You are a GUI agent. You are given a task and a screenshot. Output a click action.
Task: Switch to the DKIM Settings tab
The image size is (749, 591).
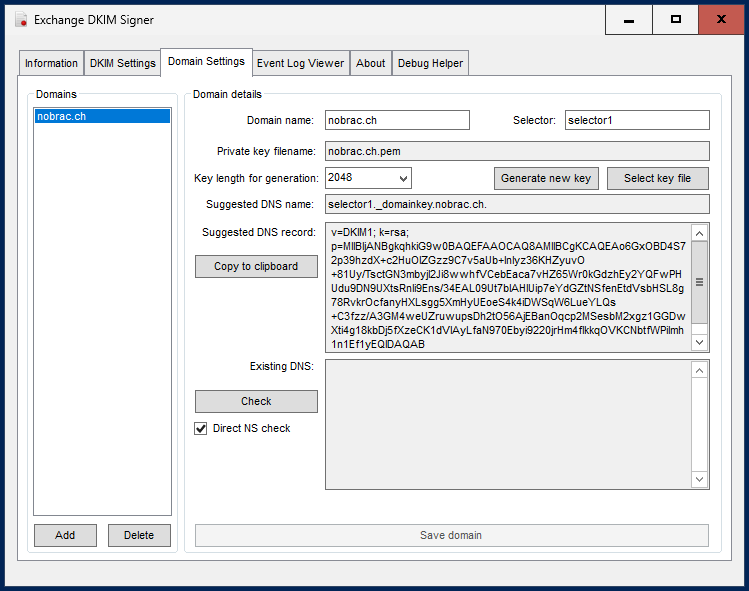coord(122,63)
